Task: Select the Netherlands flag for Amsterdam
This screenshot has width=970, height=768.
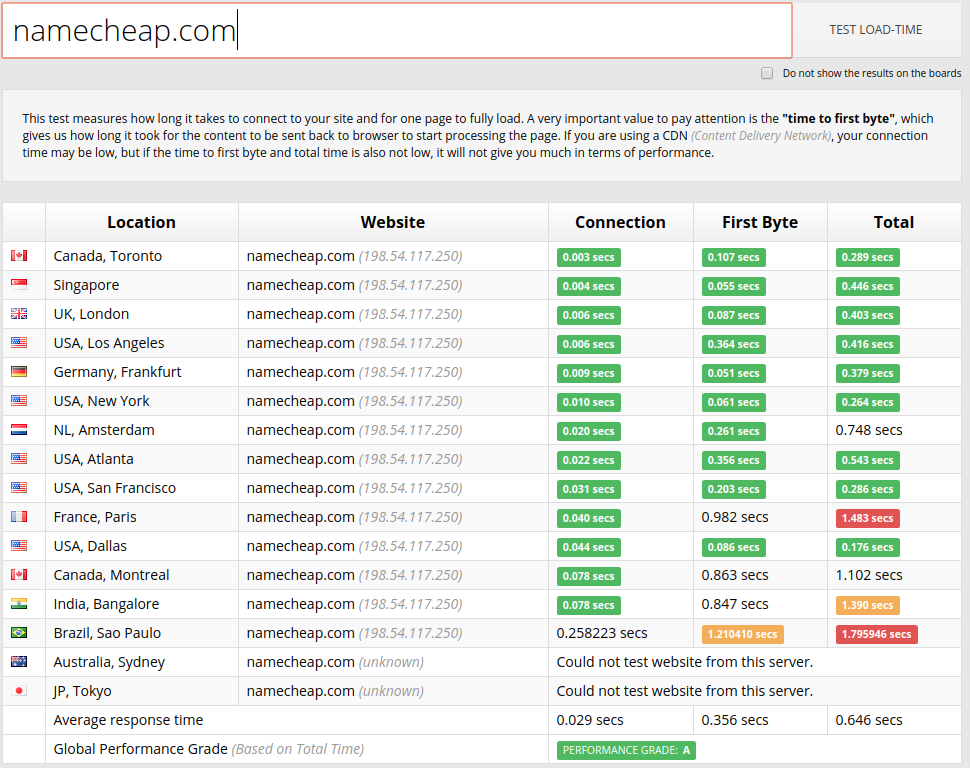Action: pos(19,430)
